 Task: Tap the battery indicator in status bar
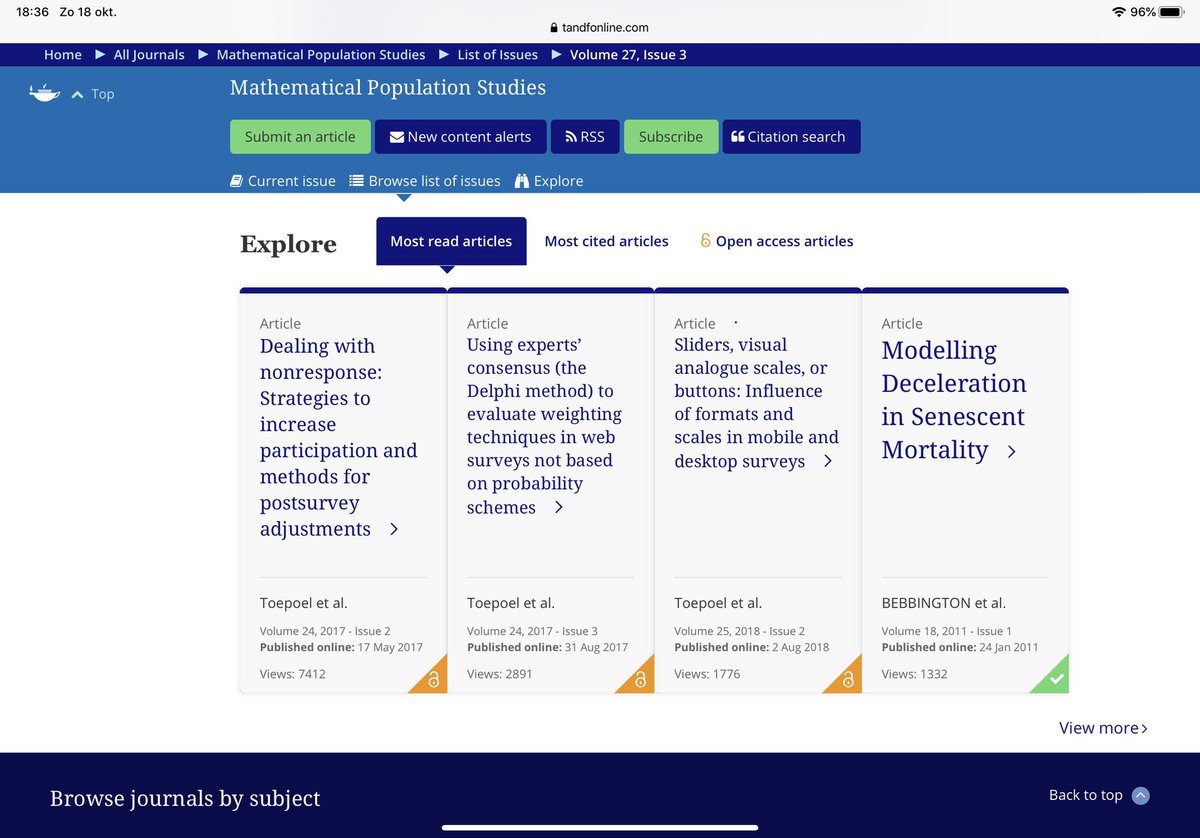point(1171,12)
